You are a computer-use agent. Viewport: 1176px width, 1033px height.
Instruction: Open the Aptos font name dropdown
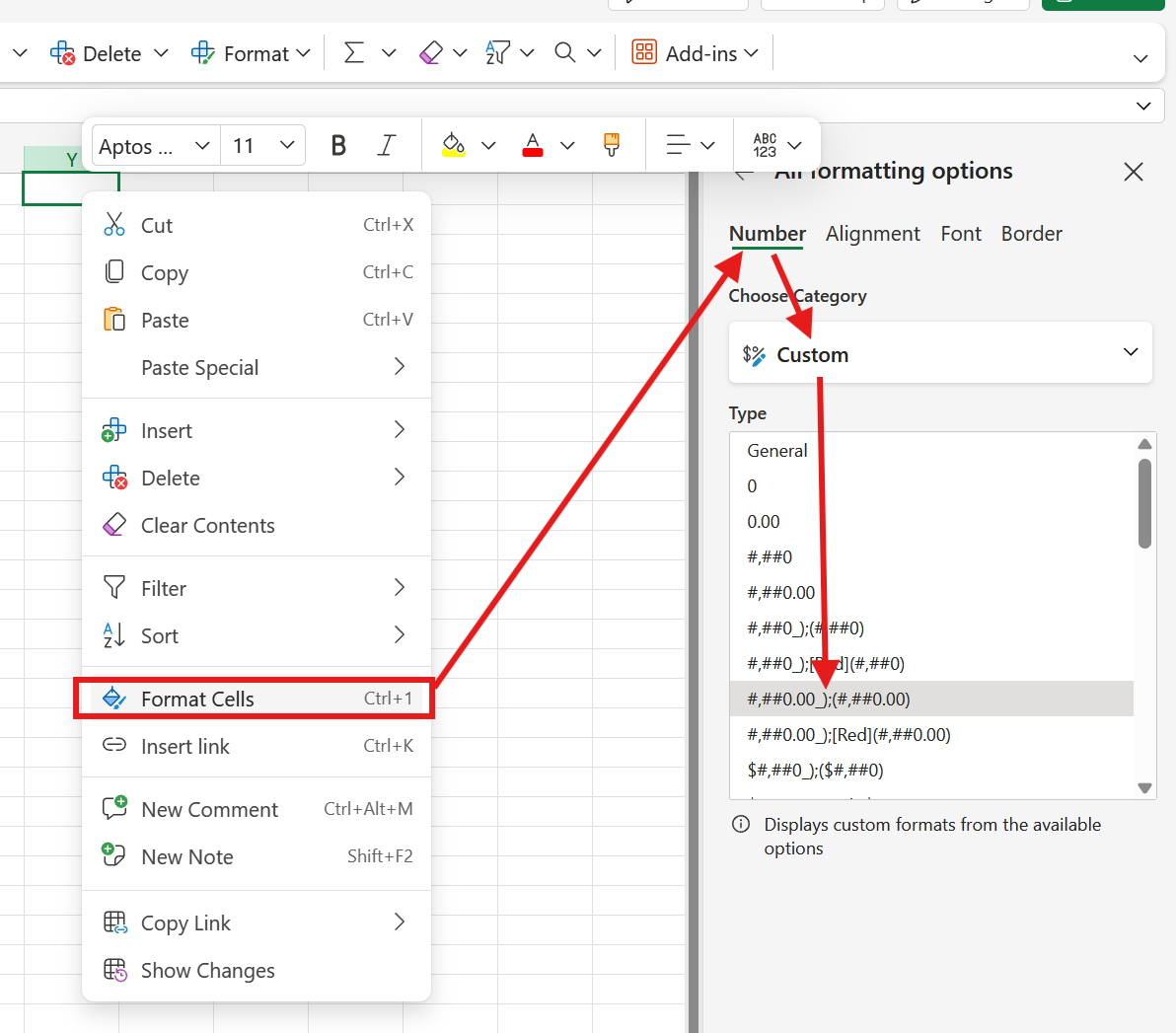click(155, 146)
